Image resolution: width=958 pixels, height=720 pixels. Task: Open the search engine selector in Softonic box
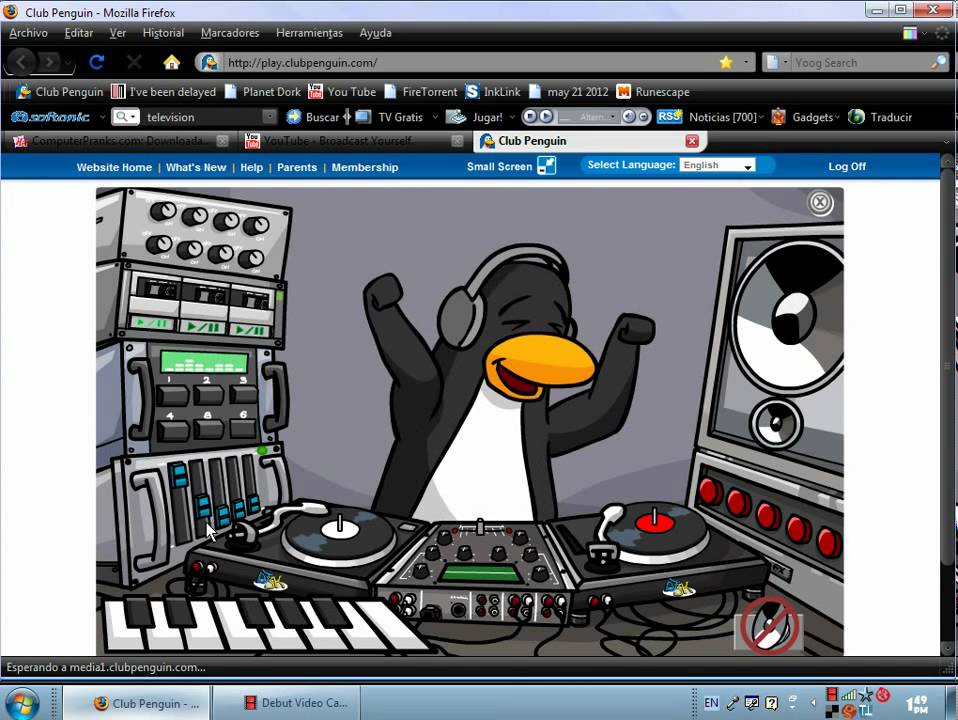pos(126,117)
